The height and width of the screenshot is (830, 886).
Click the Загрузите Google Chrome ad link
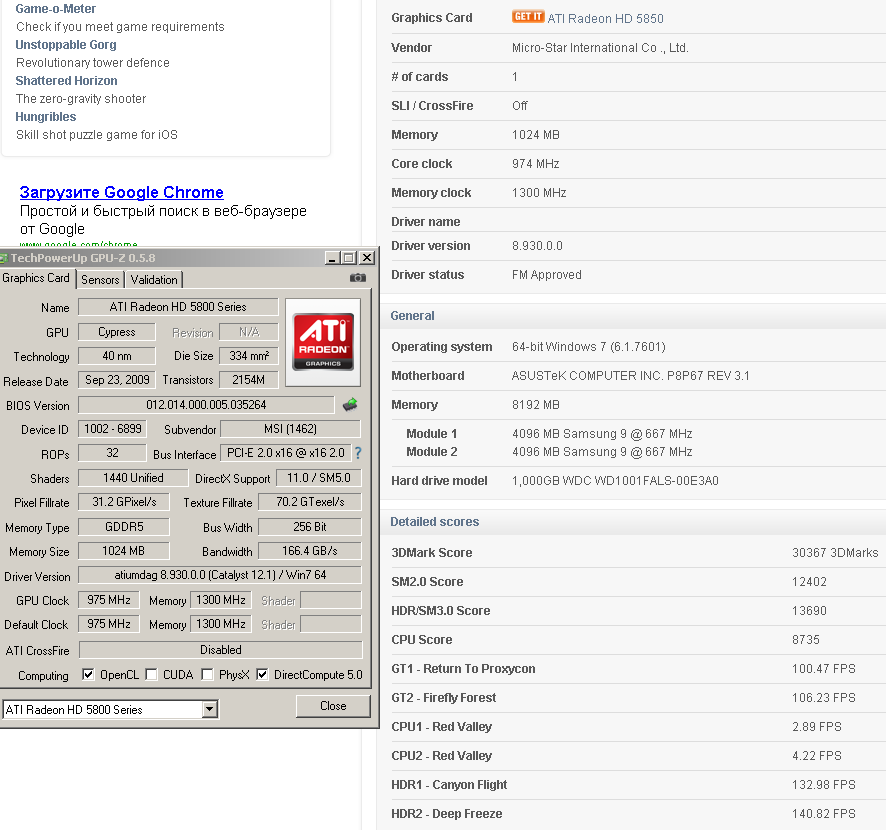click(x=121, y=192)
